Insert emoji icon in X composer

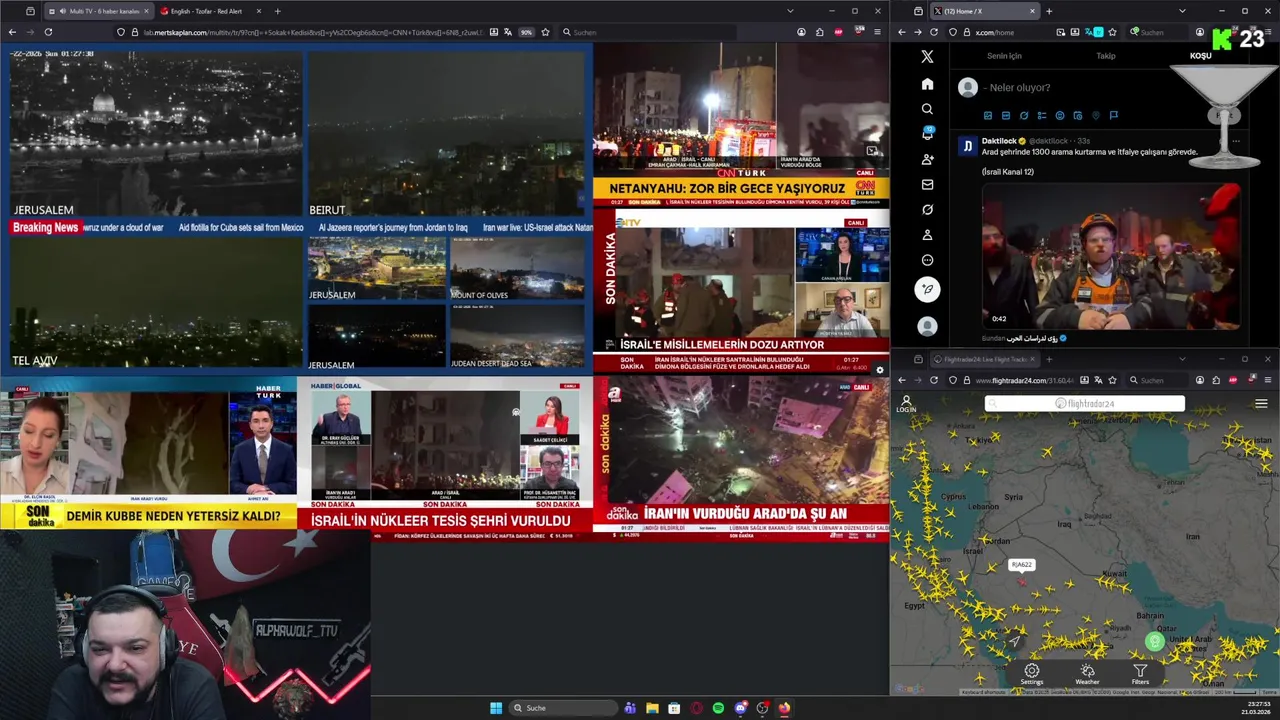[x=1060, y=116]
